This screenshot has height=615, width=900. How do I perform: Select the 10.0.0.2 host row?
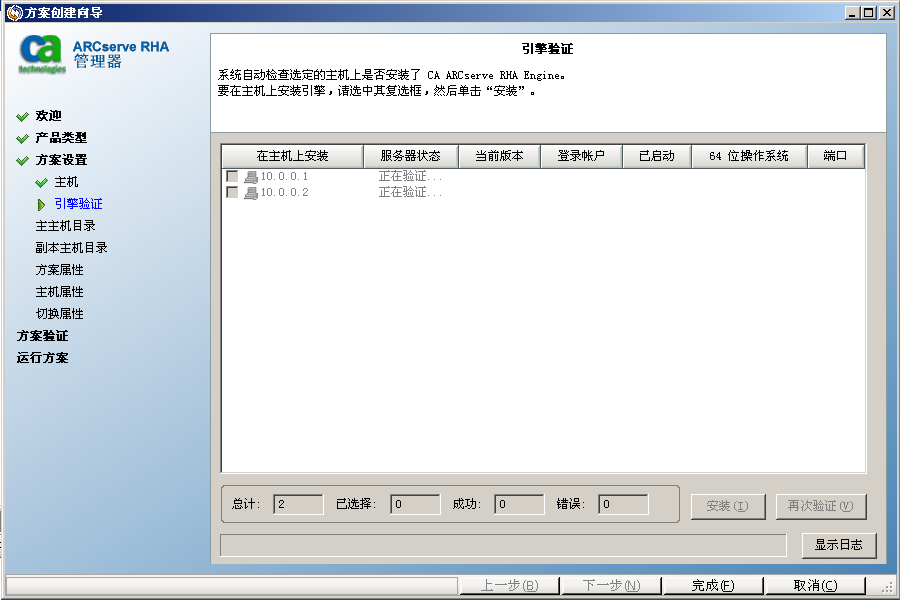[543, 193]
